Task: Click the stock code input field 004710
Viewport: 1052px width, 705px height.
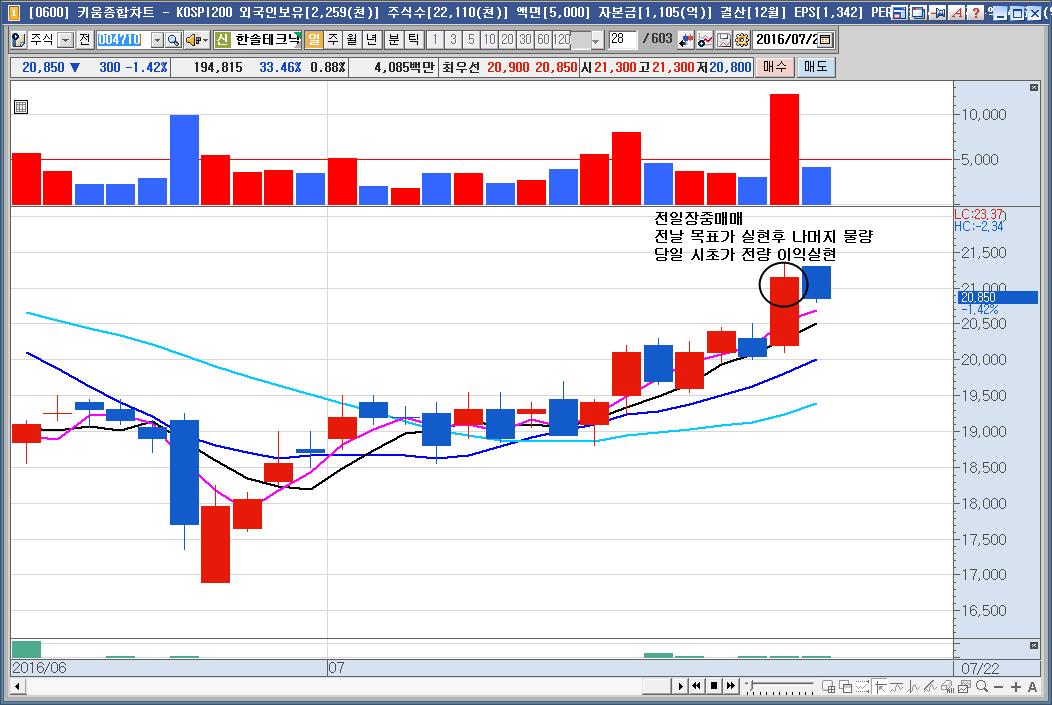Action: coord(123,40)
